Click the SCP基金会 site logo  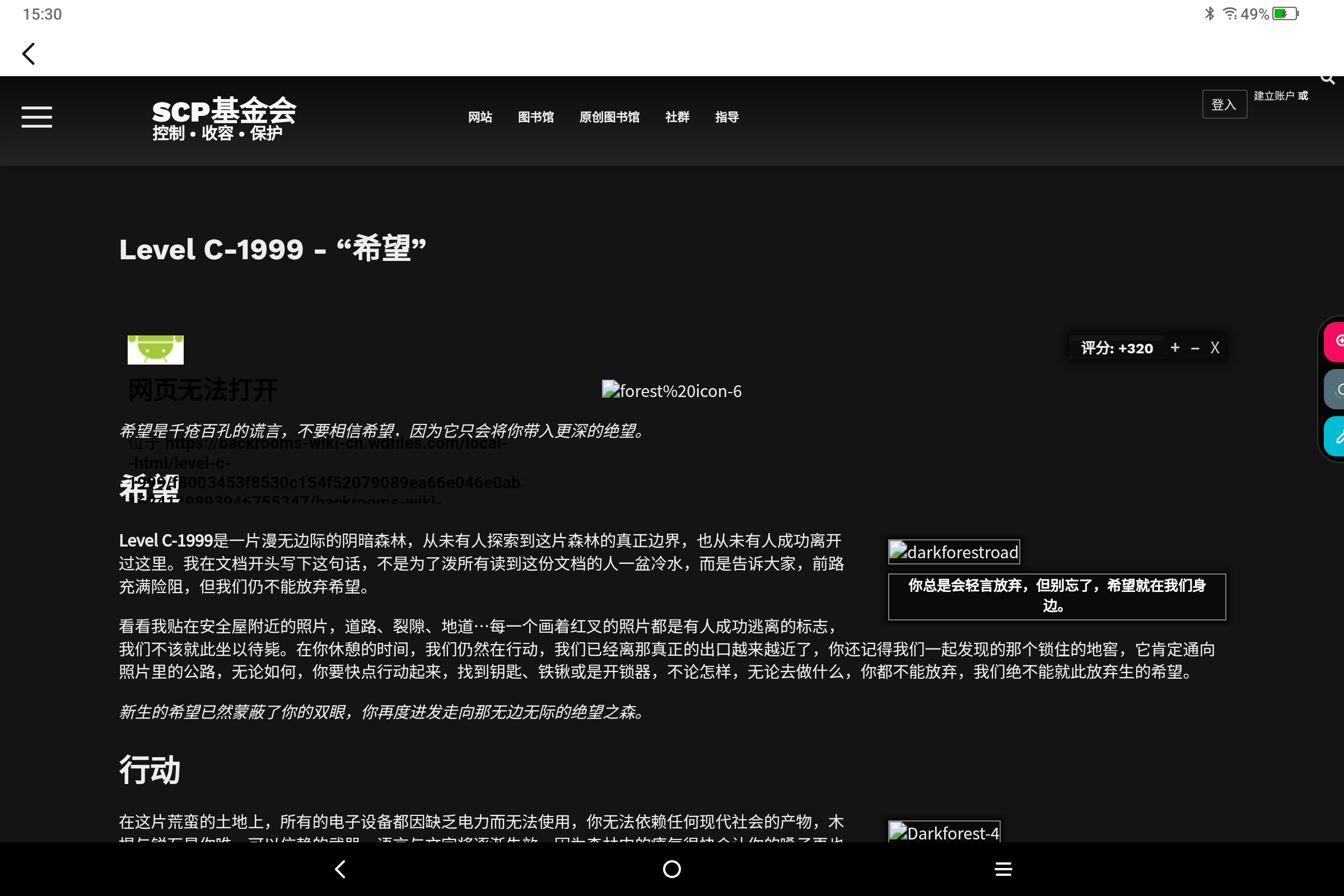coord(224,118)
